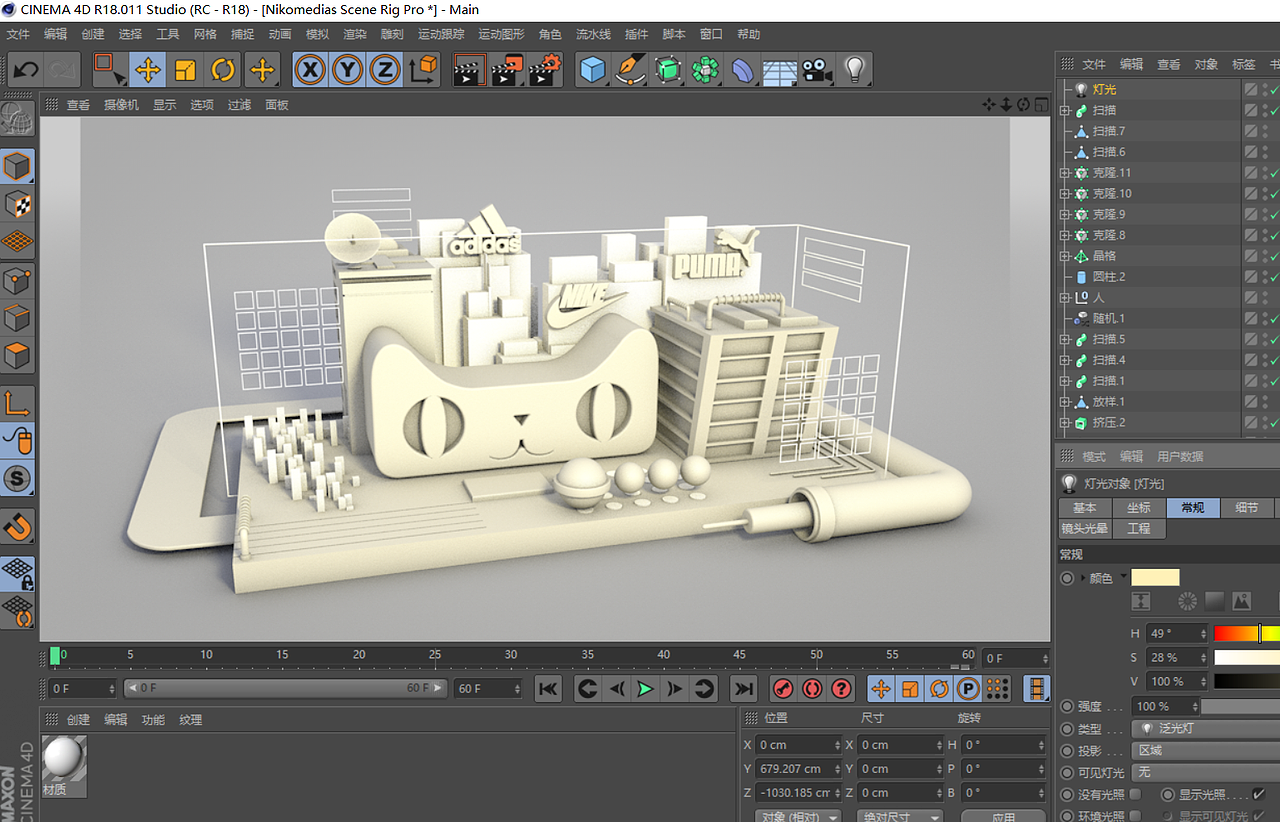This screenshot has height=822, width=1280.
Task: Select the 材质 material thumbnail
Action: [64, 764]
